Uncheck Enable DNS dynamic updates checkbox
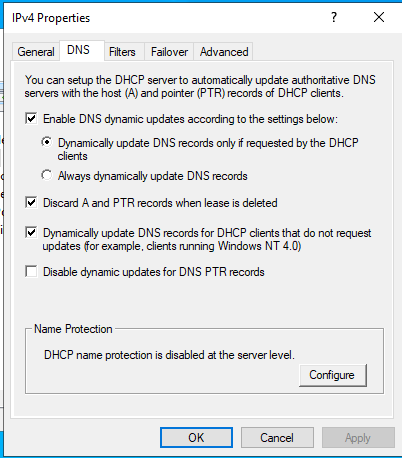 coord(31,119)
